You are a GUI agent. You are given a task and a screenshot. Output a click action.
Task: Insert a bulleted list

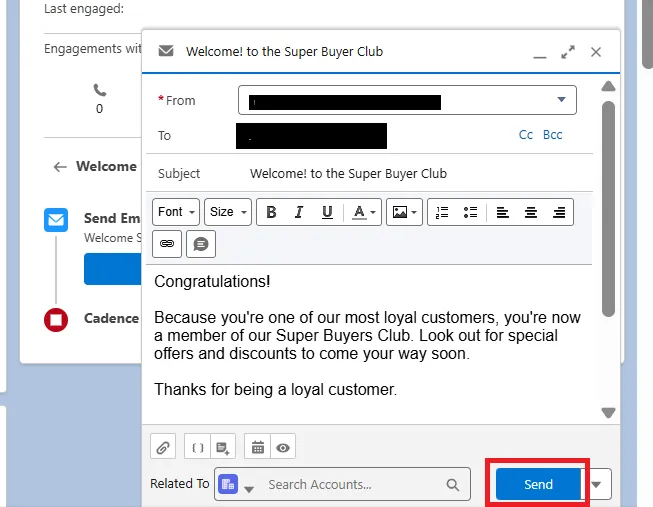470,212
